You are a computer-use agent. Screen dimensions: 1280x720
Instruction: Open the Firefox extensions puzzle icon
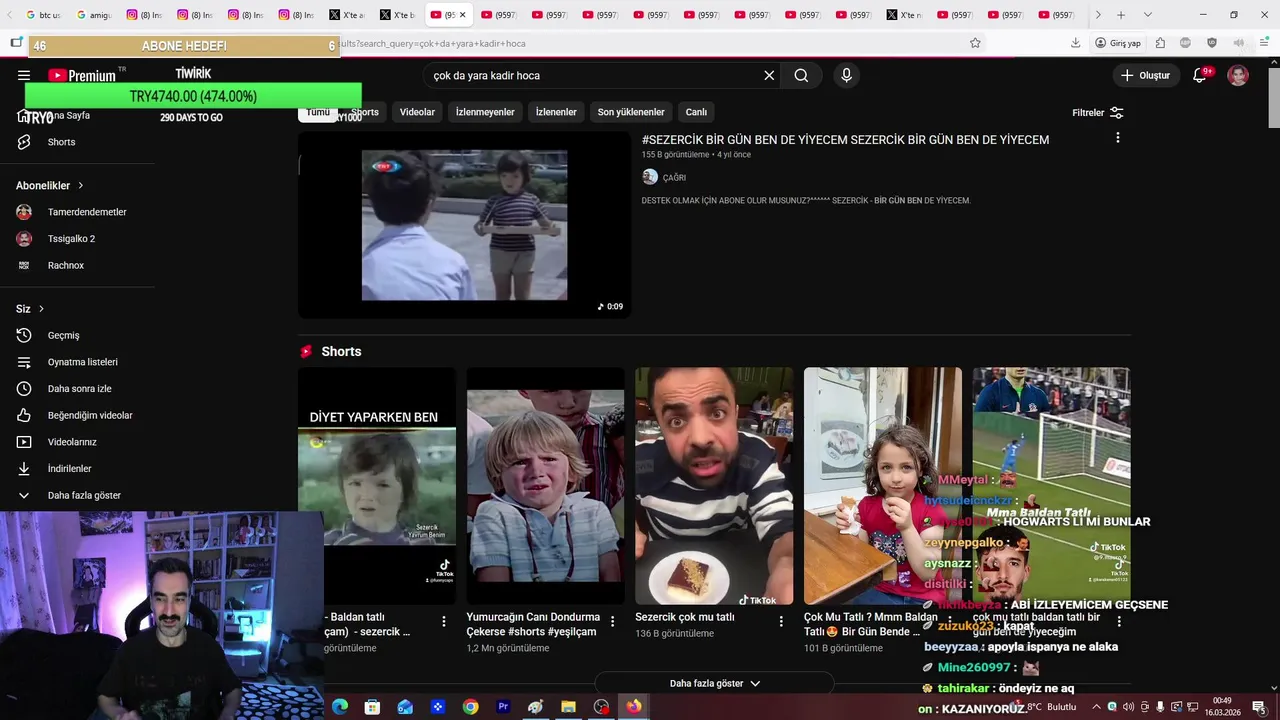1160,43
